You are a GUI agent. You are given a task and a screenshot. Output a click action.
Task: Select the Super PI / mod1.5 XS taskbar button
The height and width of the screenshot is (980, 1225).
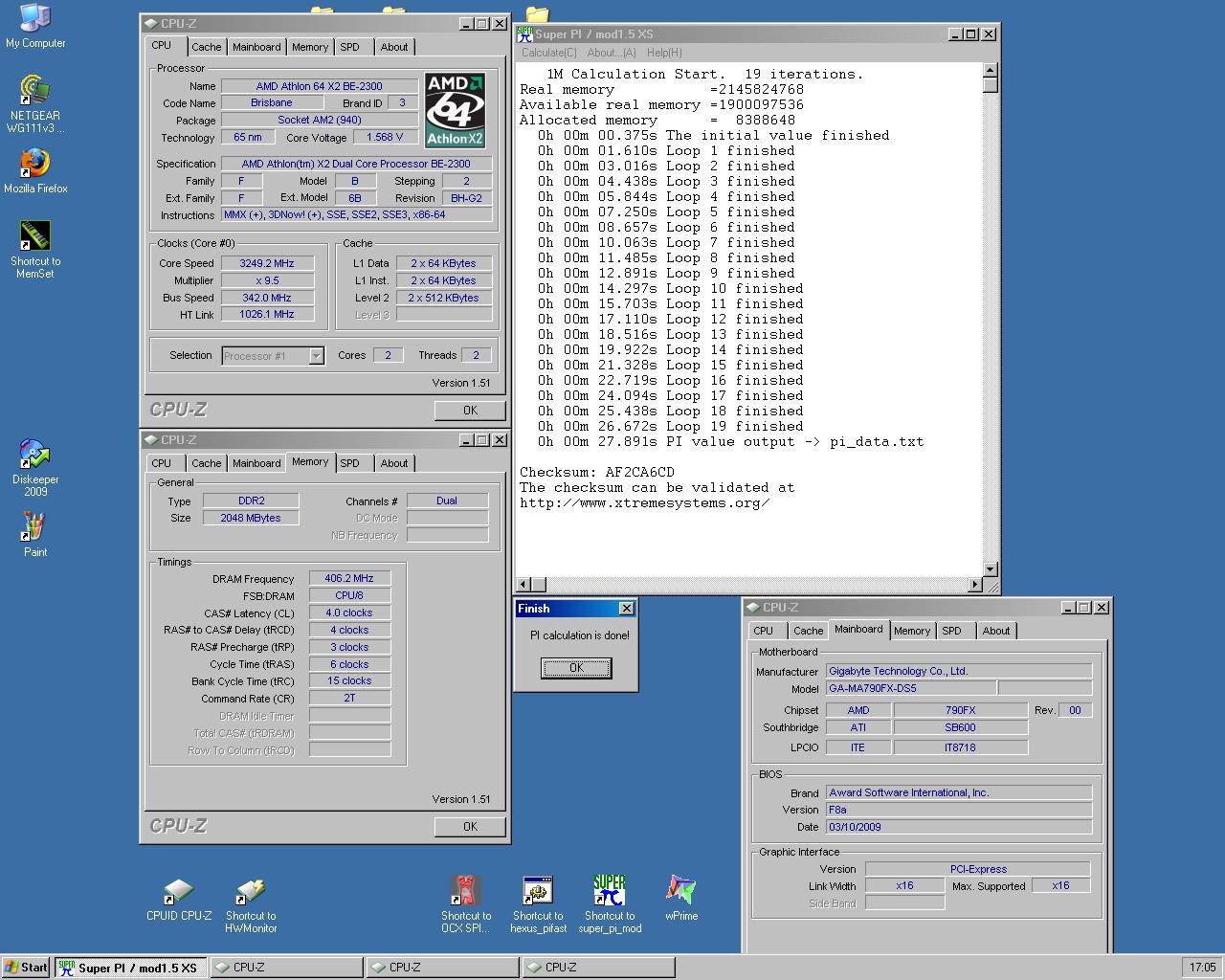tap(130, 968)
